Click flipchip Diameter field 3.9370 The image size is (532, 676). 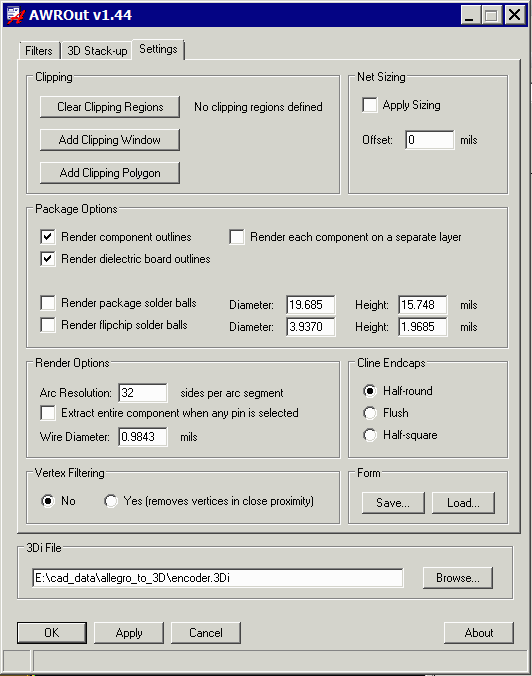[x=310, y=327]
